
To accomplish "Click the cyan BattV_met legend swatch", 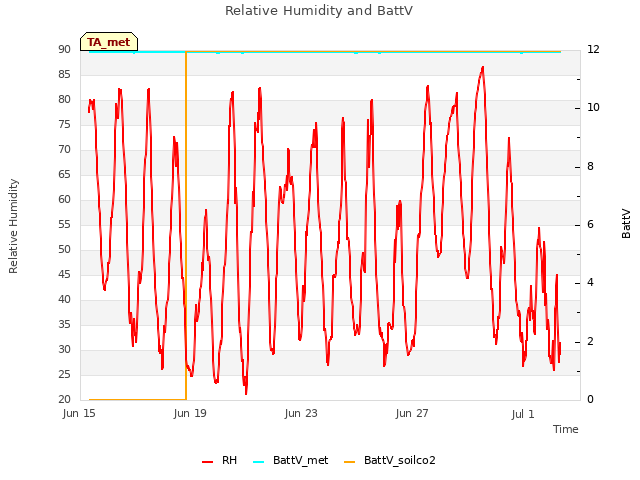I will (258, 462).
